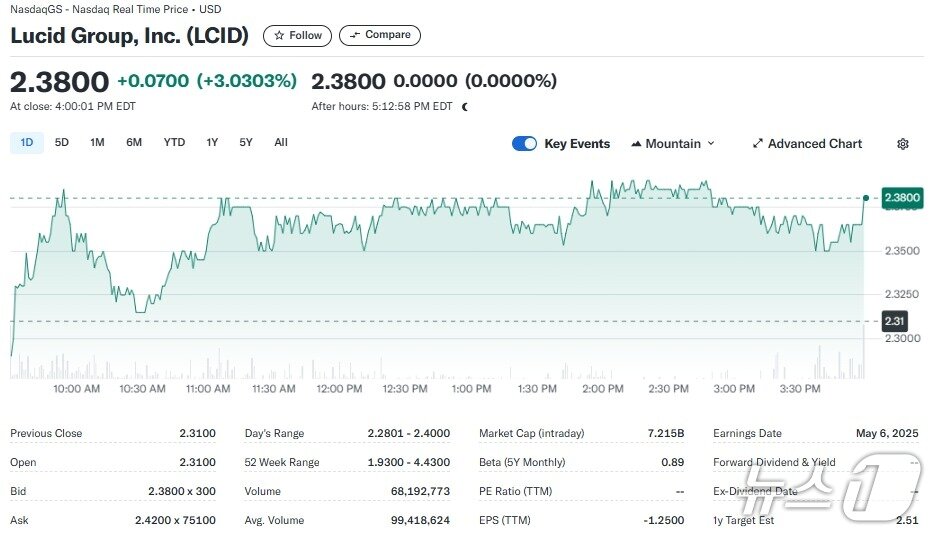This screenshot has width=935, height=535.
Task: Click the 2.3000 y-axis label
Action: [x=902, y=339]
